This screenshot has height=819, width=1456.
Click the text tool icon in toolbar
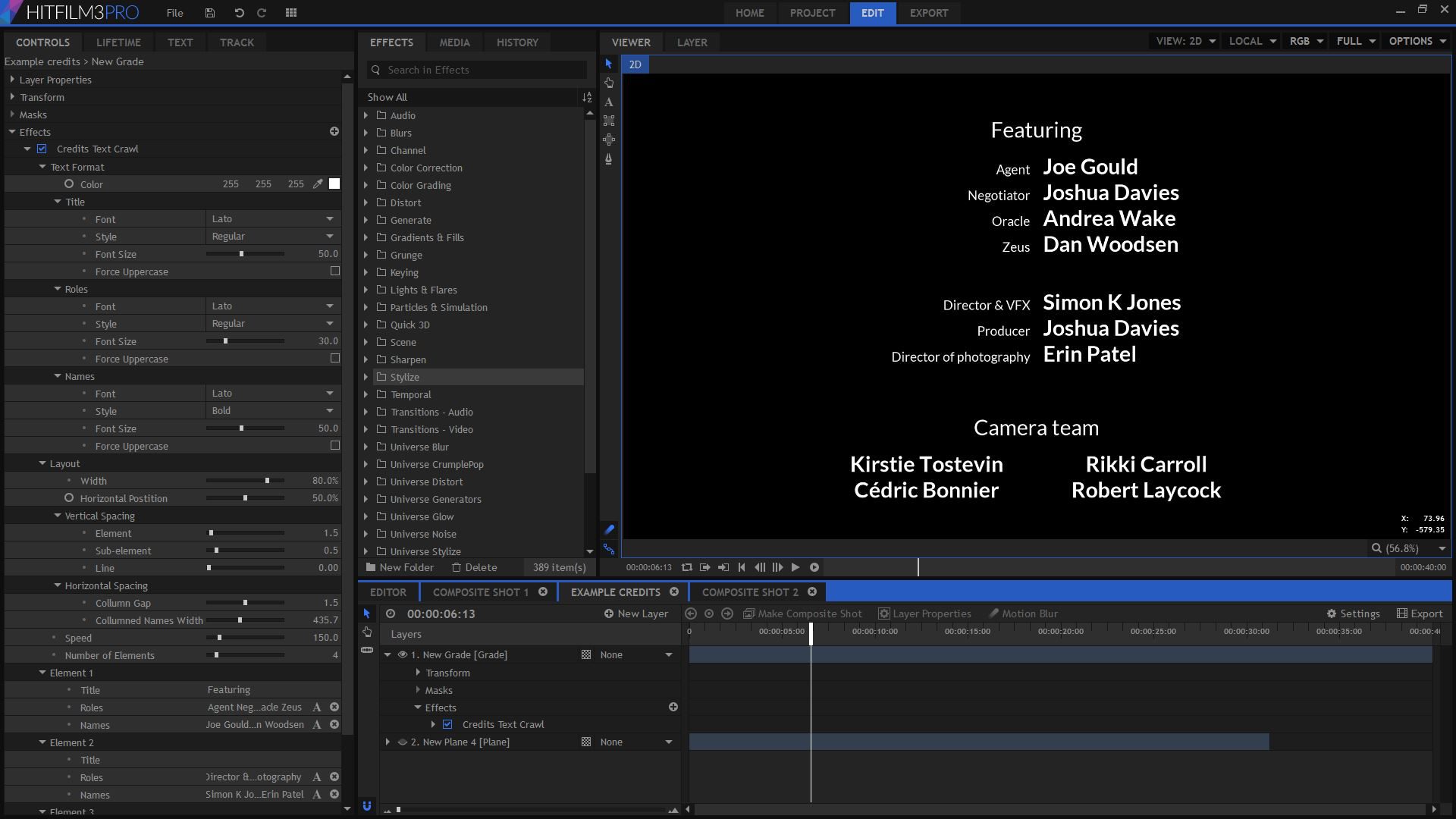(609, 102)
